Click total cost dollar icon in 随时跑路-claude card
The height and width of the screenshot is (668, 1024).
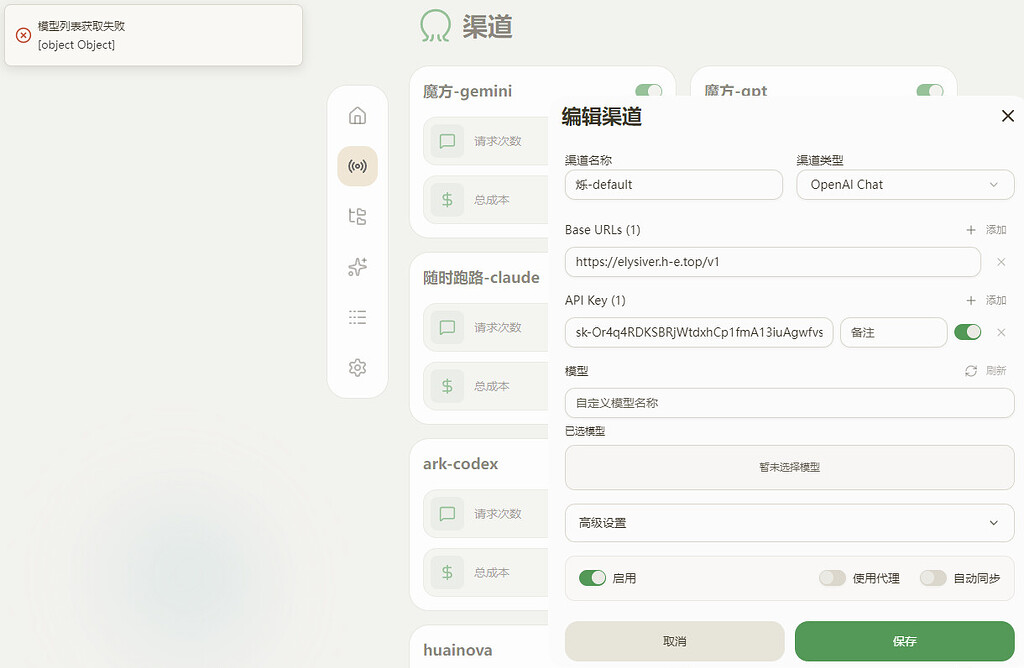(447, 386)
